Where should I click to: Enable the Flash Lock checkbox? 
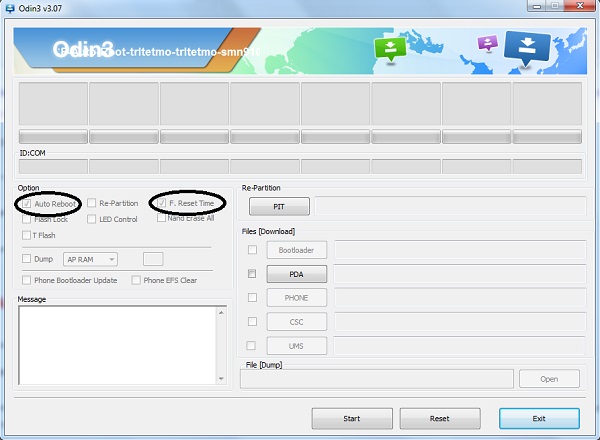[26, 219]
